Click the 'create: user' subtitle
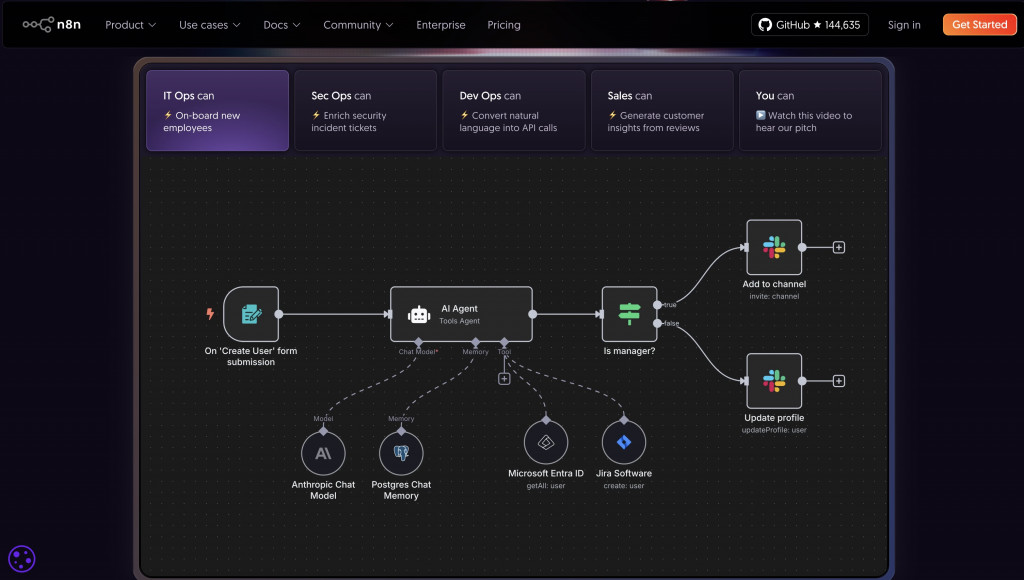 tap(624, 486)
